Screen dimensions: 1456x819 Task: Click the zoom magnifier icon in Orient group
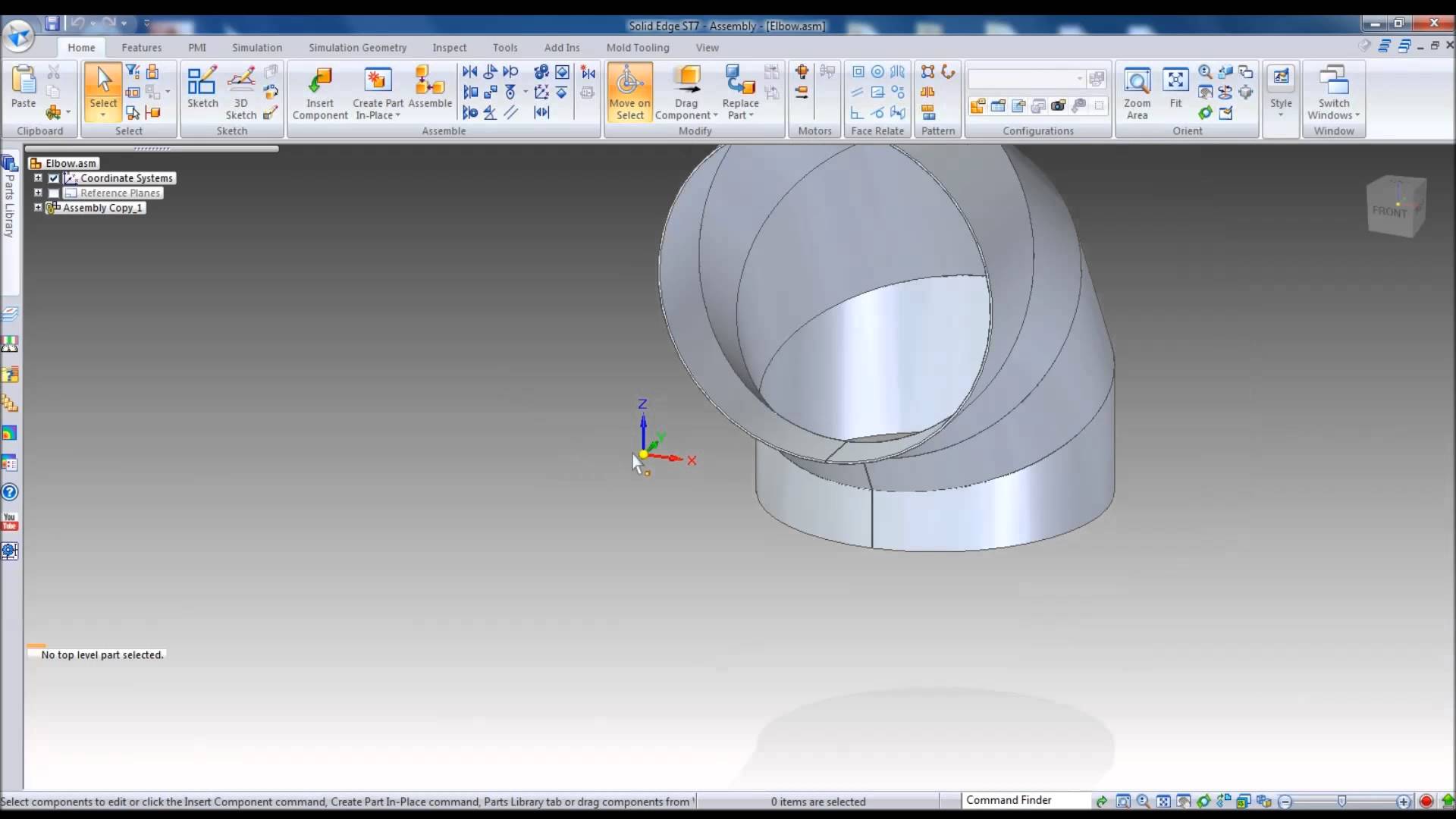pyautogui.click(x=1205, y=71)
